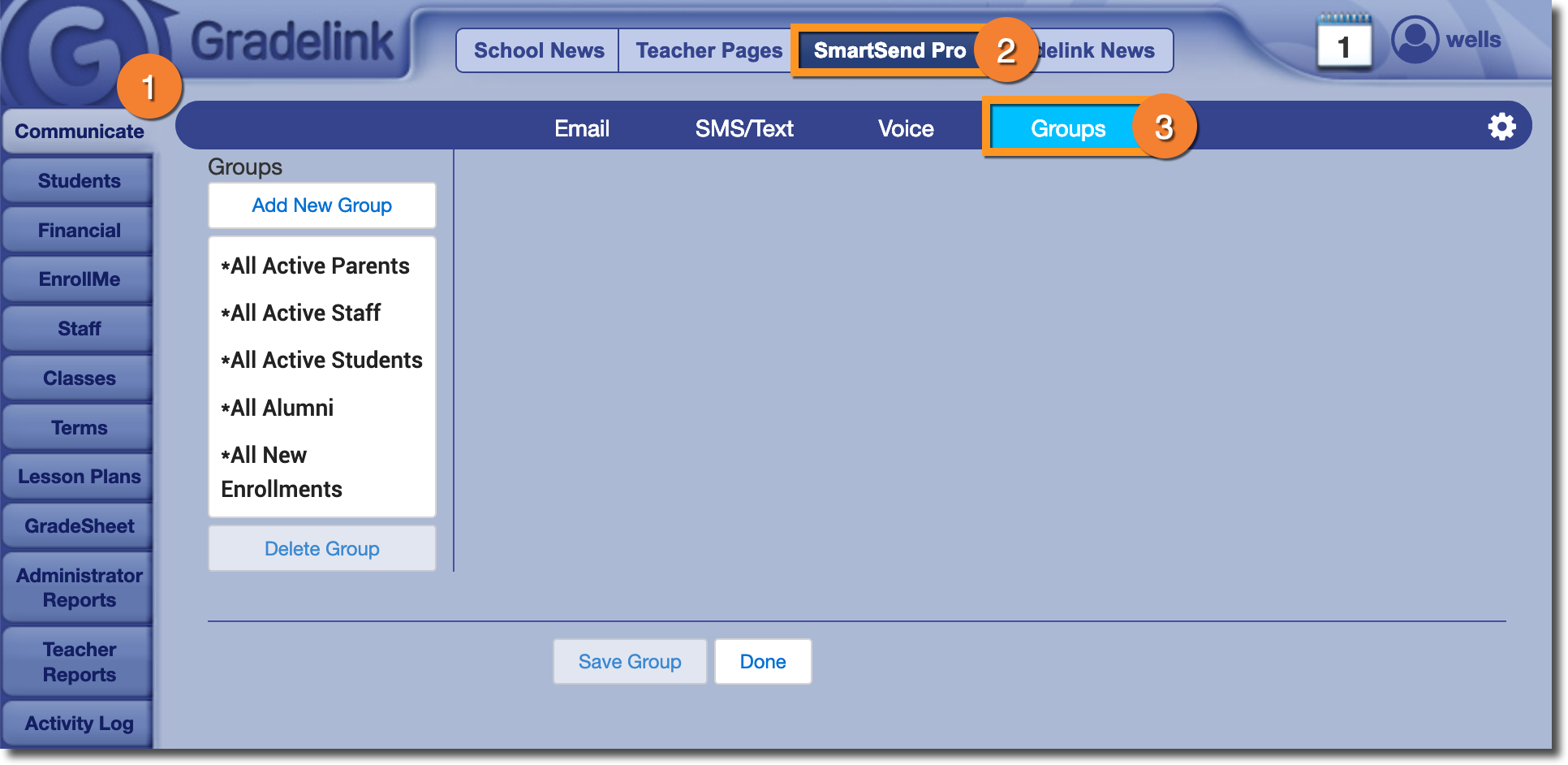Image resolution: width=1568 pixels, height=765 pixels.
Task: Open the settings gear icon
Action: pyautogui.click(x=1501, y=127)
